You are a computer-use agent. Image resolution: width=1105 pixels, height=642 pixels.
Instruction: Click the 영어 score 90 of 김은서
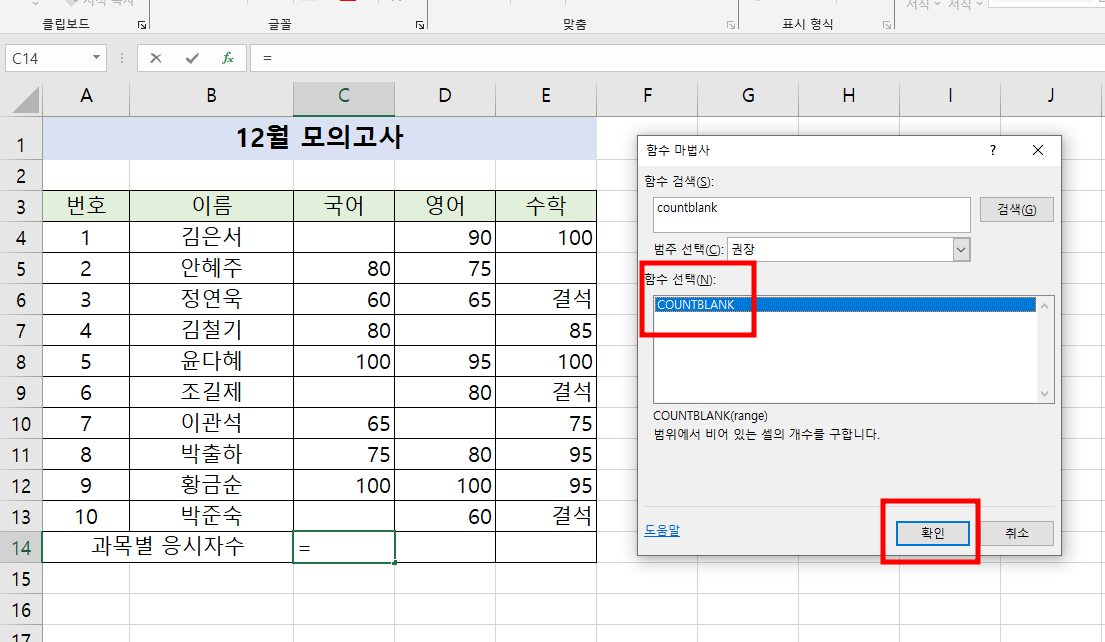click(445, 237)
